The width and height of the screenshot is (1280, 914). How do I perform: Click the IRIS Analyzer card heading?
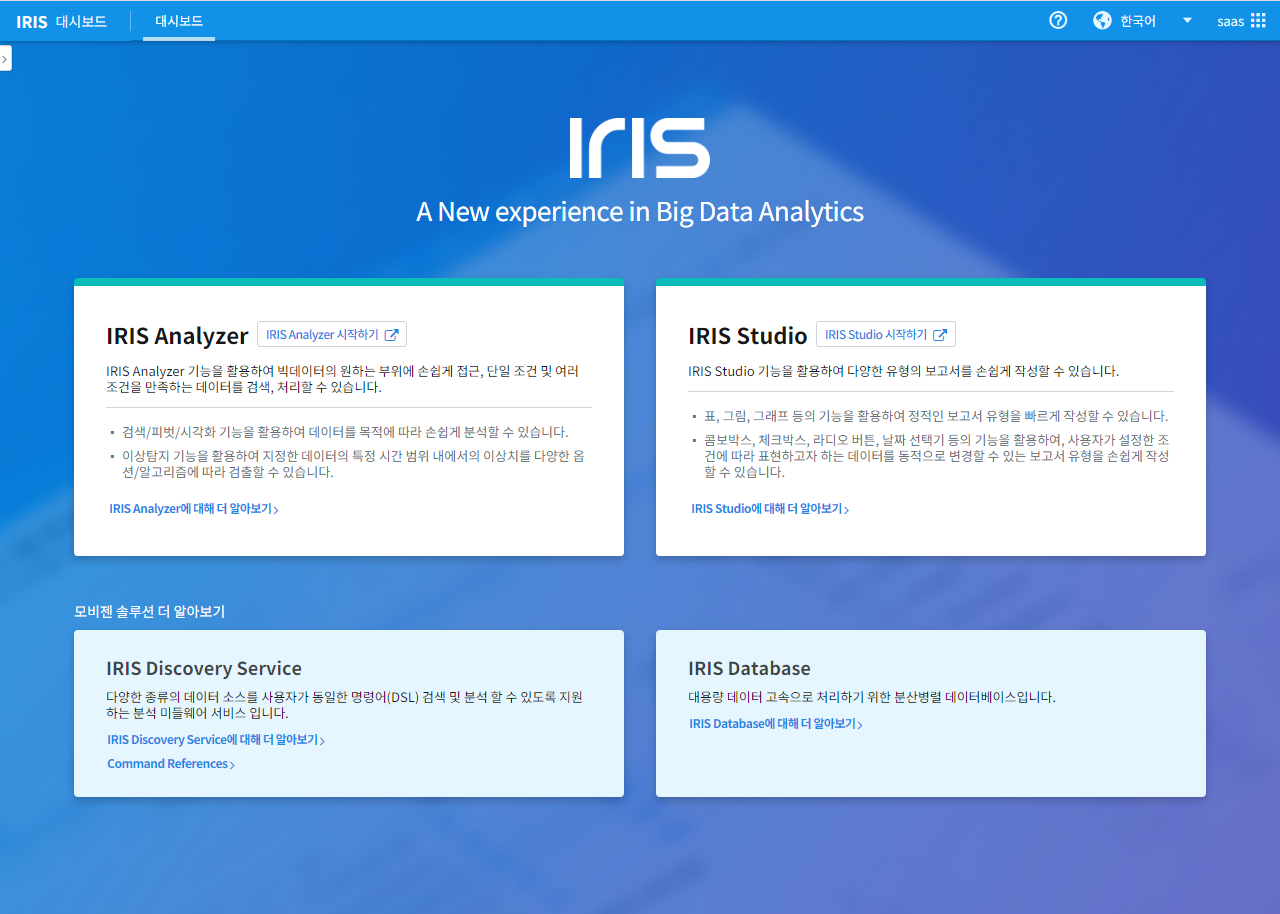pyautogui.click(x=177, y=336)
